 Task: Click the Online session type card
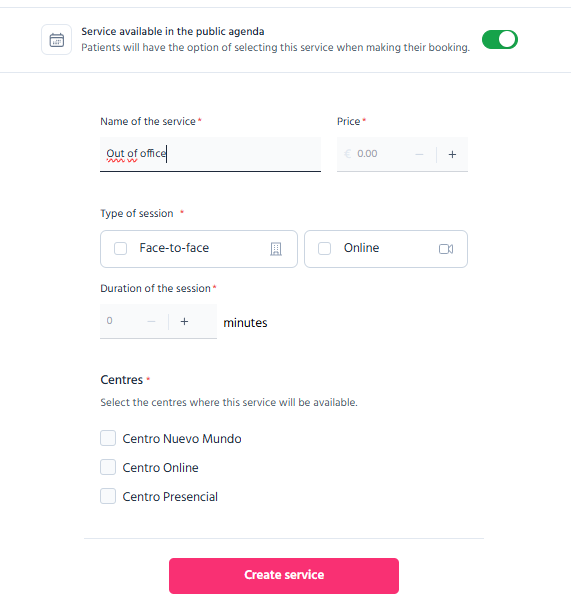click(x=386, y=249)
